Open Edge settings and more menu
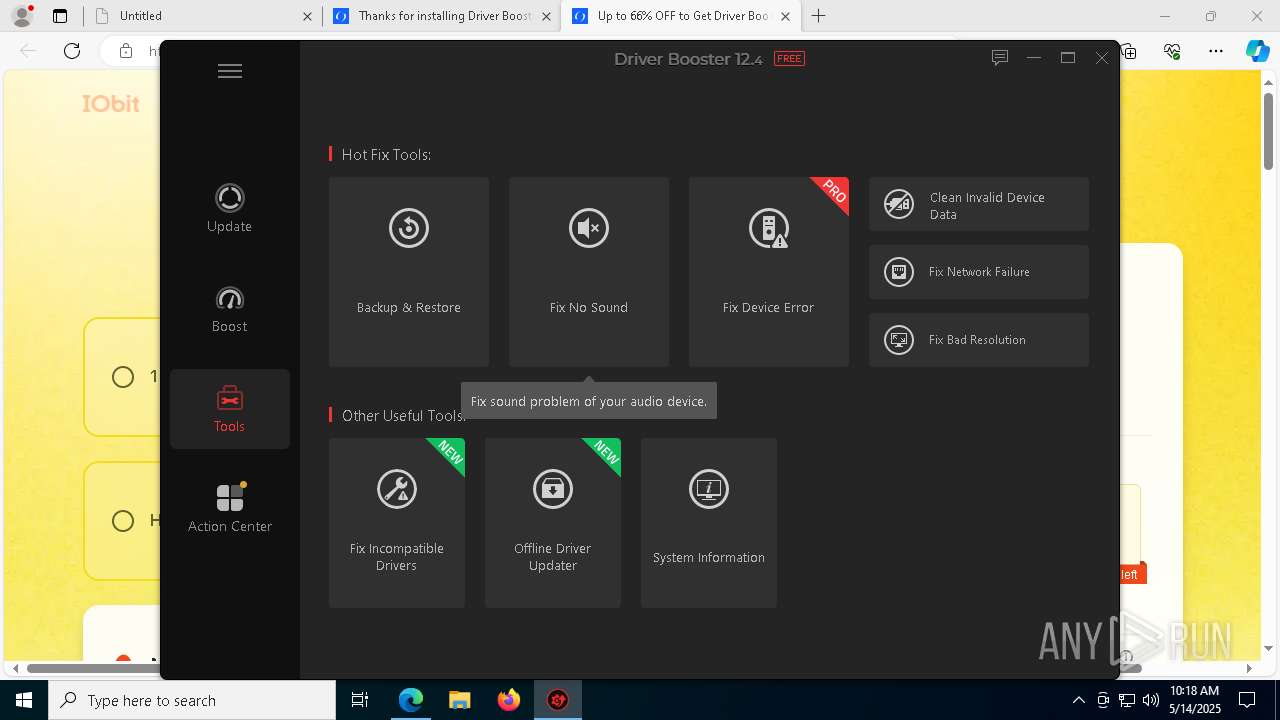Viewport: 1280px width, 720px height. pos(1216,51)
